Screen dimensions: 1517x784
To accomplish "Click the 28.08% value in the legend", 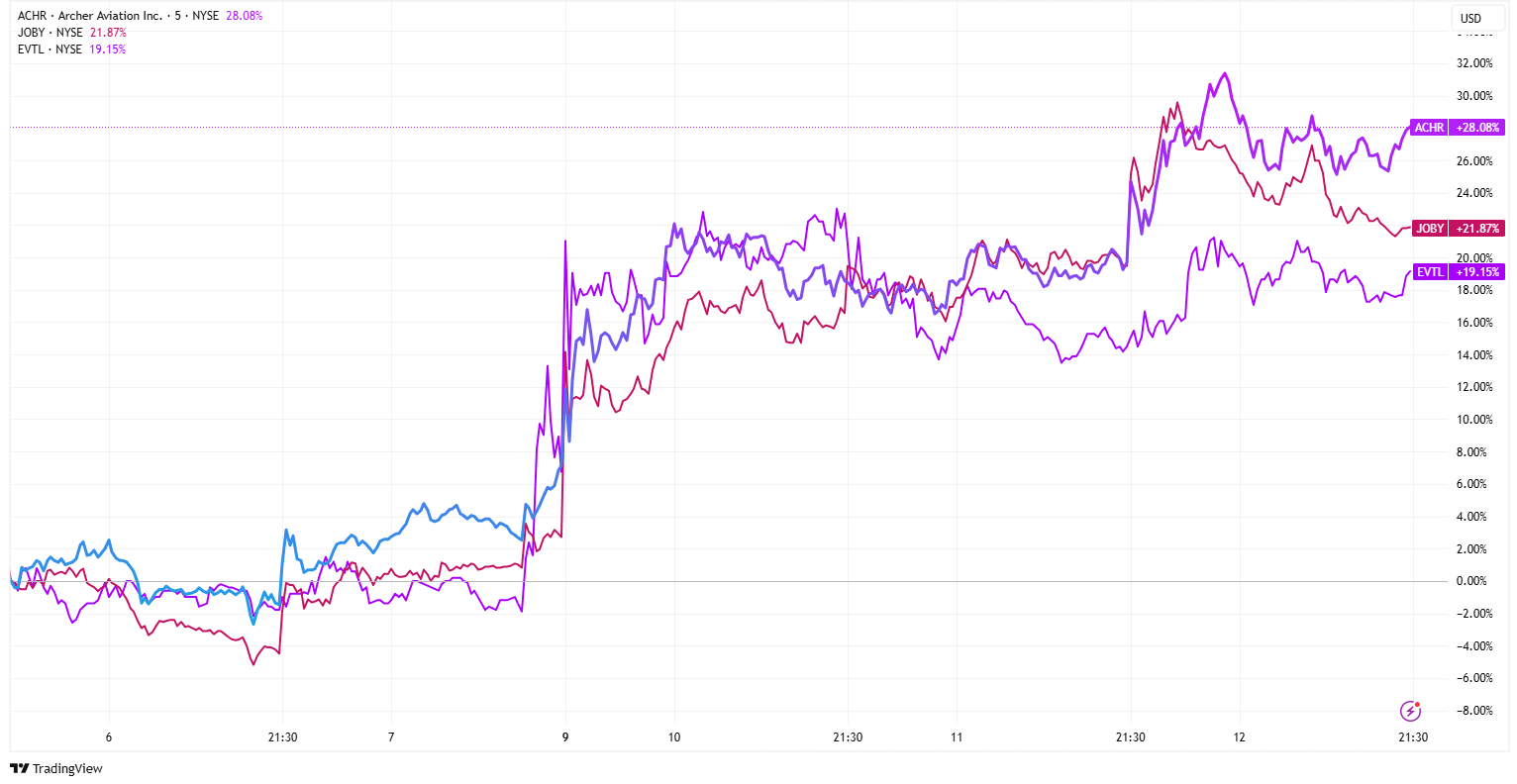I will pos(245,16).
